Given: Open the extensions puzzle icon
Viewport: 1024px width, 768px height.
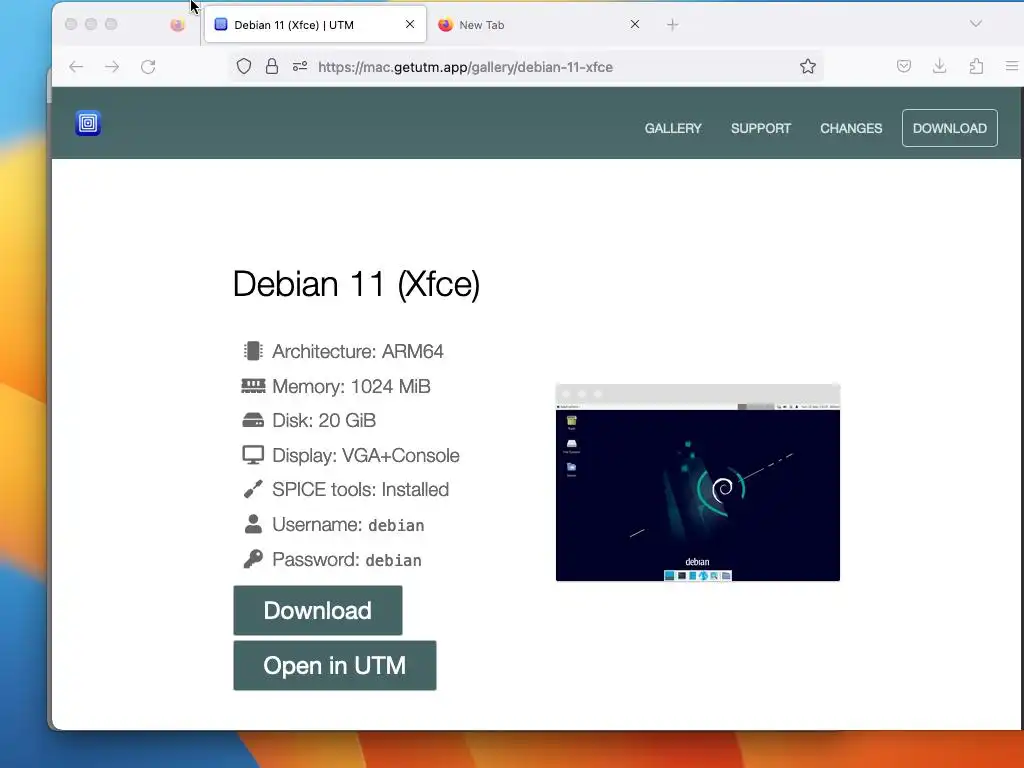Looking at the screenshot, I should (x=976, y=66).
